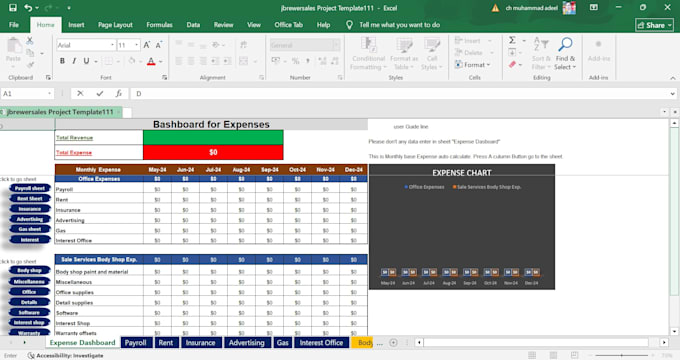
Task: Open the Font settings dialog launcher
Action: 165,78
